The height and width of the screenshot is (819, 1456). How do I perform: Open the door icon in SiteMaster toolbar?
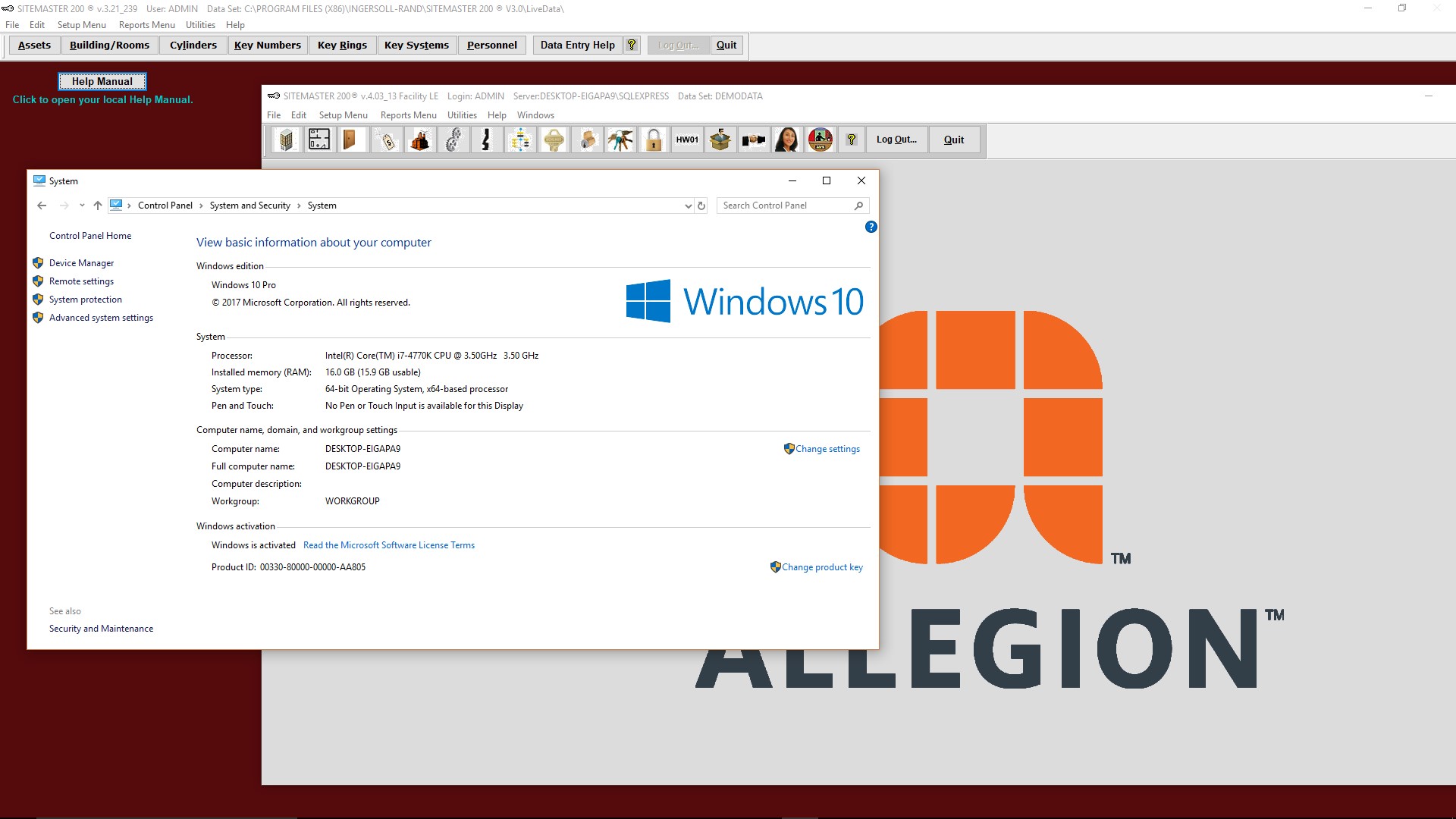[353, 140]
